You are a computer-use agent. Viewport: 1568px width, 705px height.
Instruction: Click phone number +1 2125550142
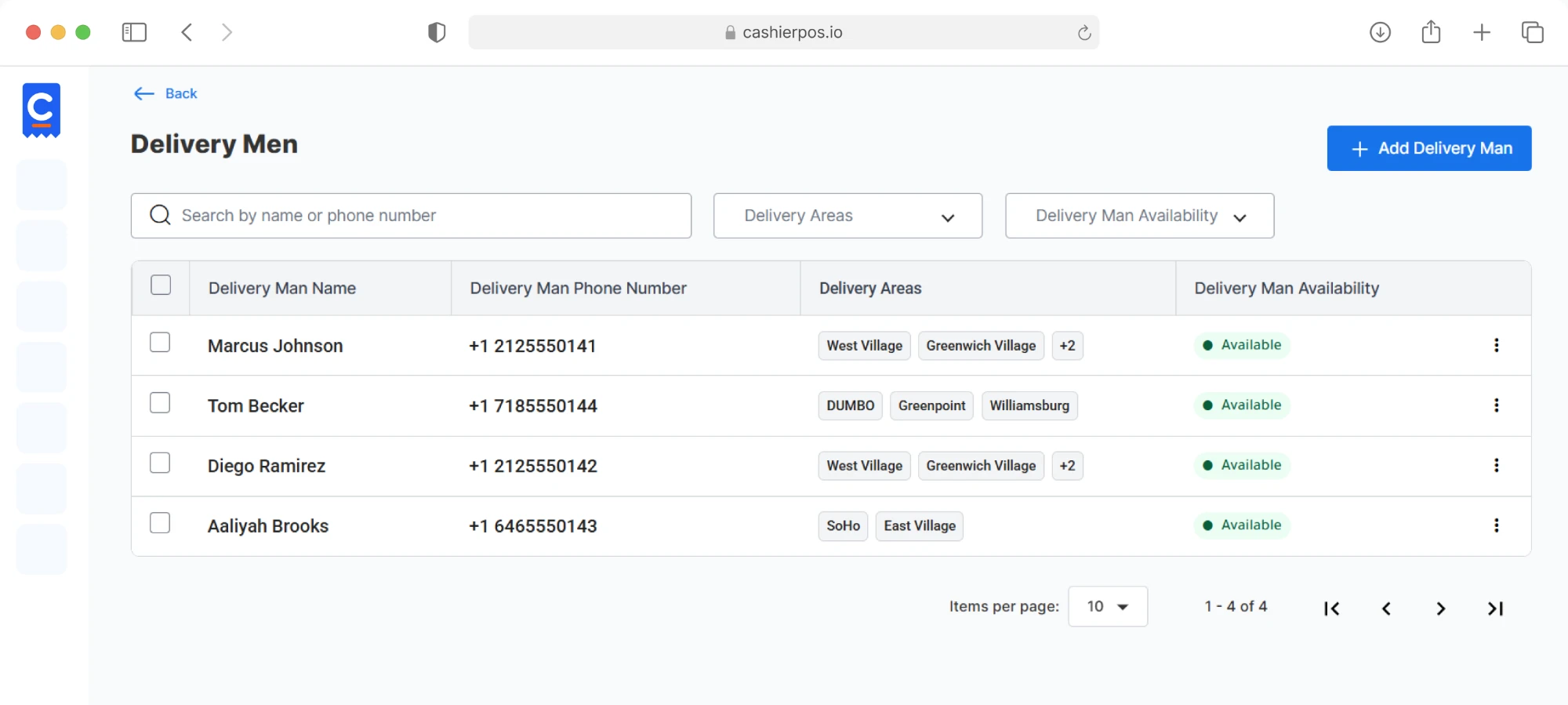[533, 466]
